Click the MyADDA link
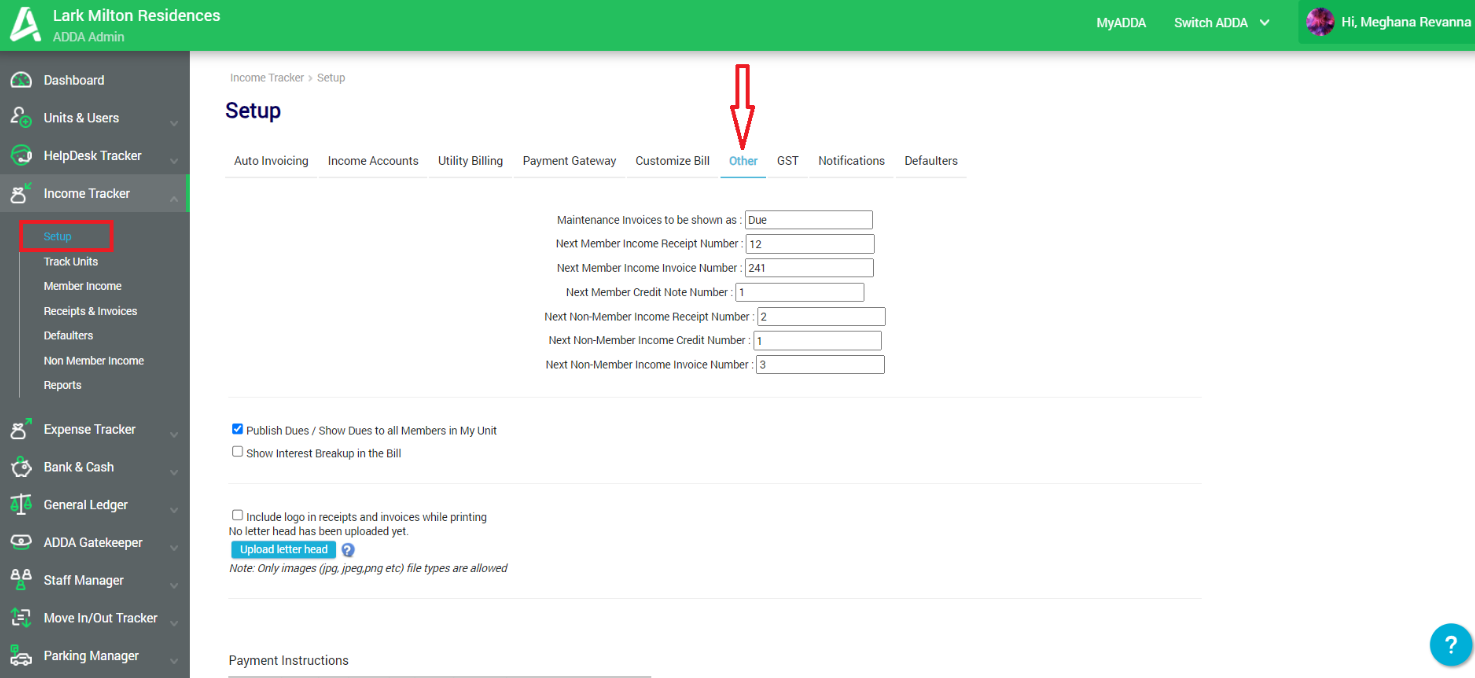 pos(1121,23)
